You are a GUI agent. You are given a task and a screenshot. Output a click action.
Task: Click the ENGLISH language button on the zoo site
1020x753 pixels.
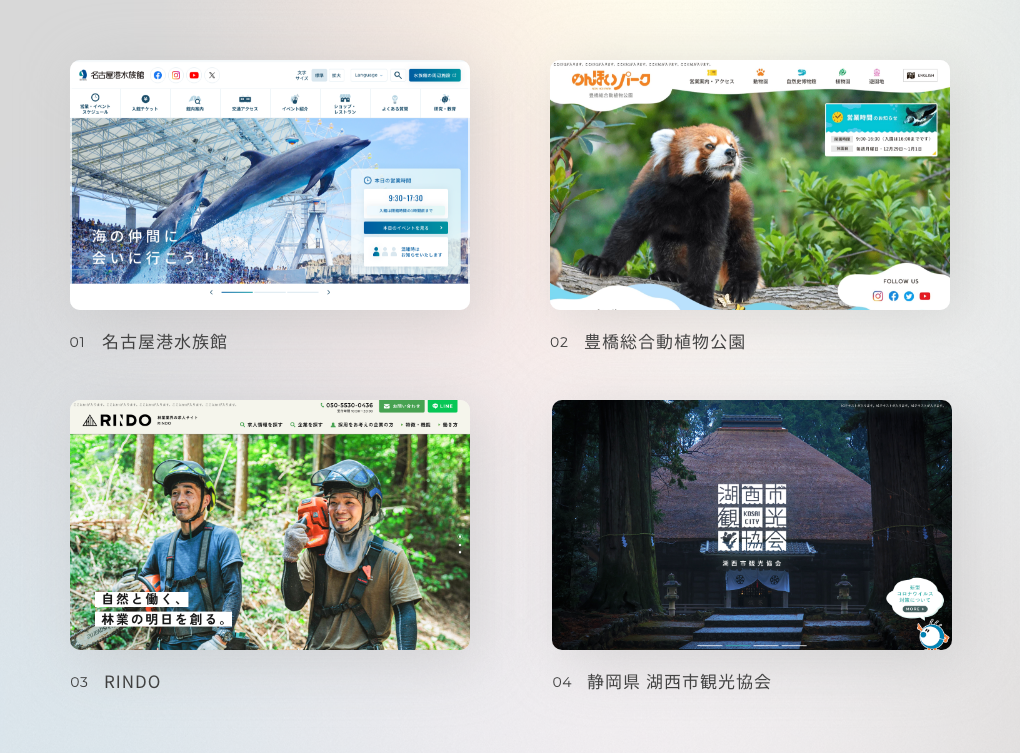[x=920, y=75]
